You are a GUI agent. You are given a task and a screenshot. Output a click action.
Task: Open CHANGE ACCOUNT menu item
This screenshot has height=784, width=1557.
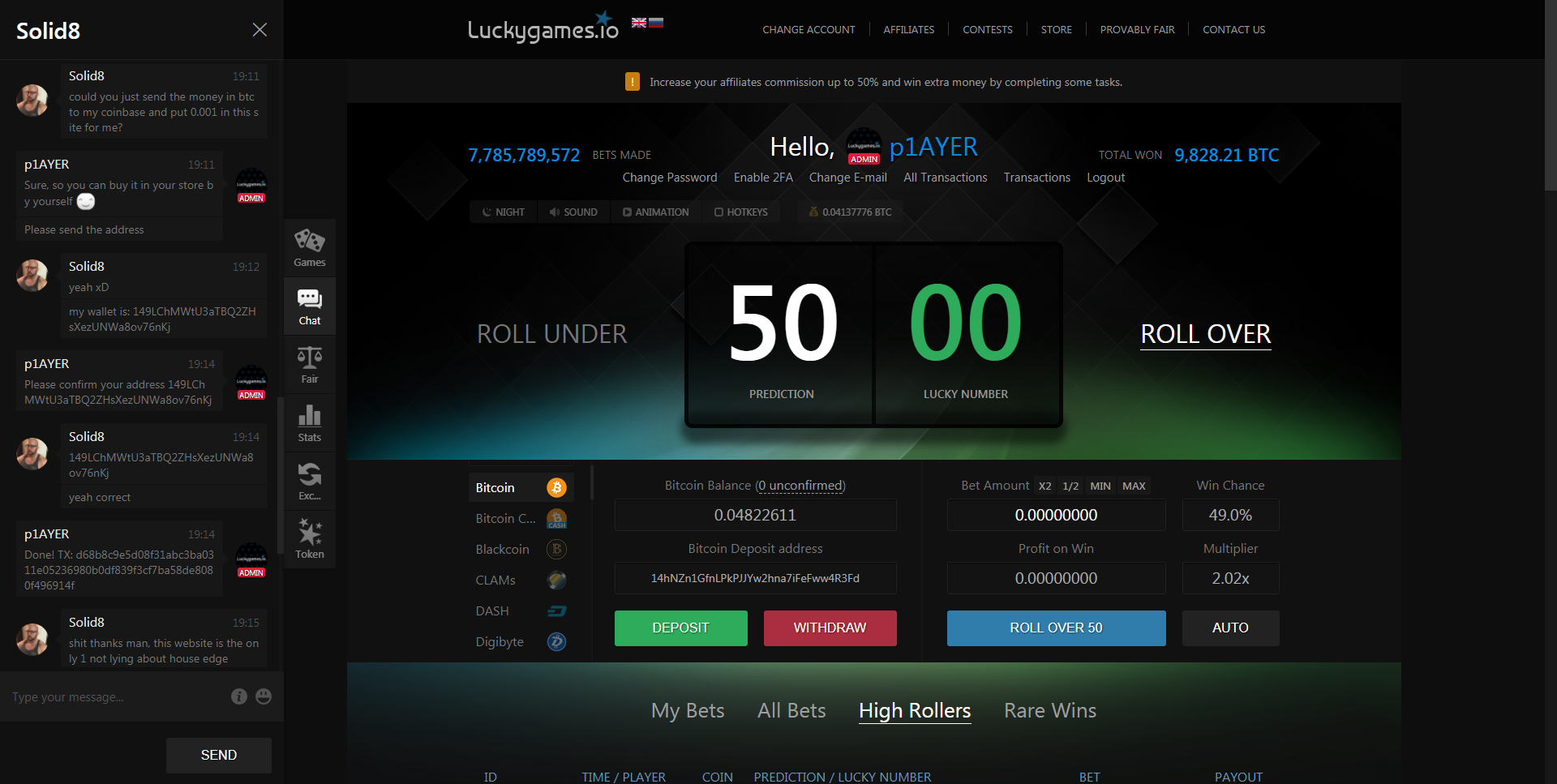[809, 30]
